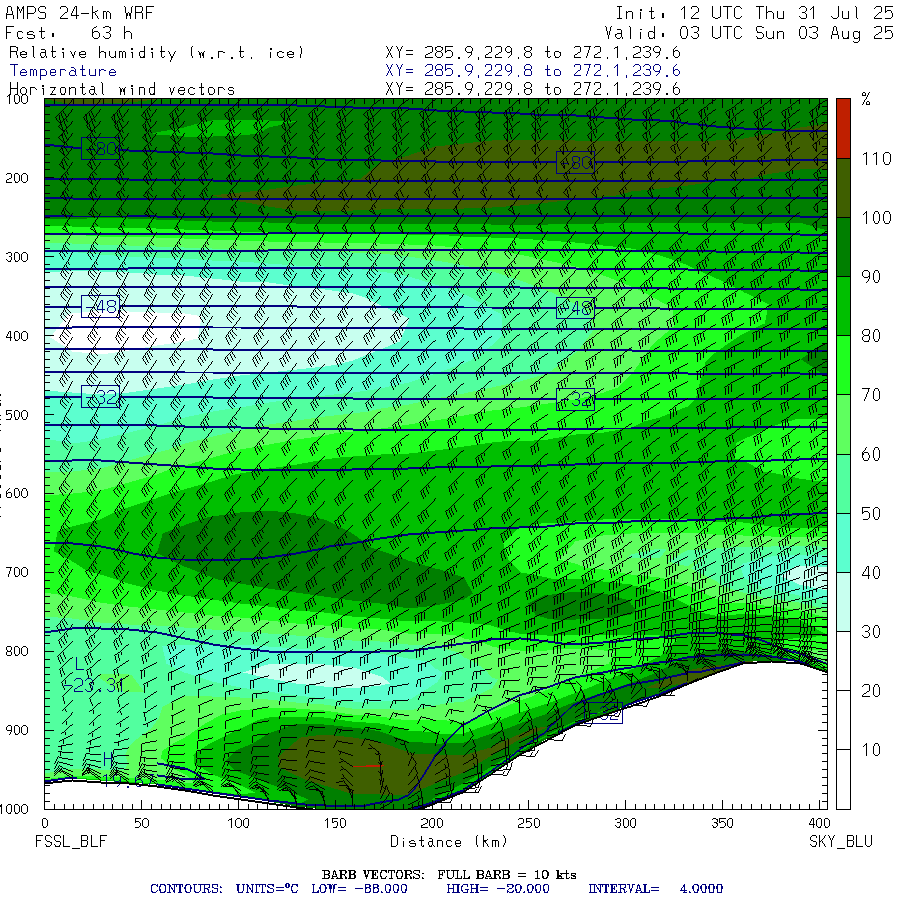Click the 'LOW= -88.000' legend value

point(359,889)
